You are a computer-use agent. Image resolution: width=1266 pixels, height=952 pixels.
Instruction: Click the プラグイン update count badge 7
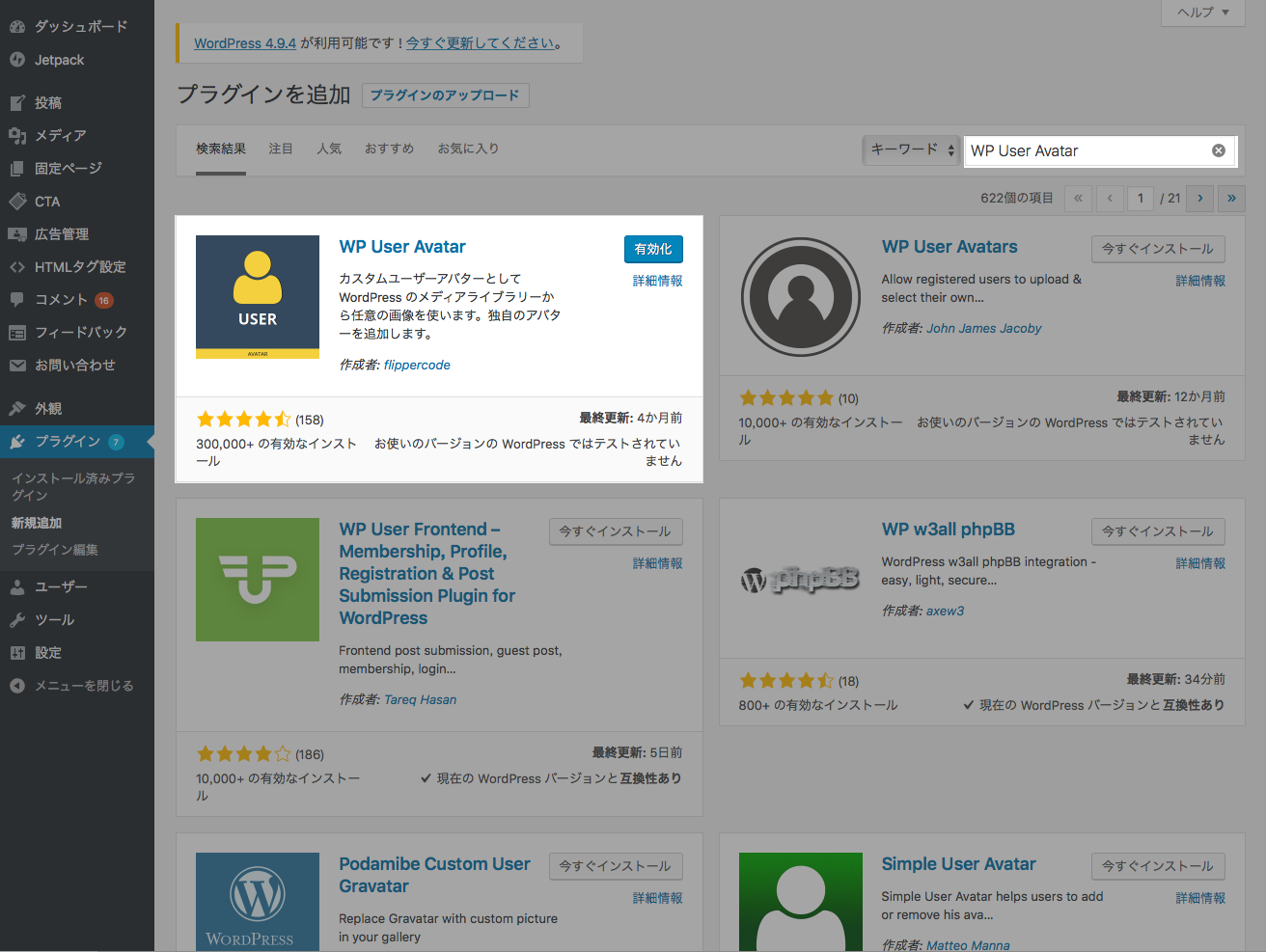(x=116, y=442)
